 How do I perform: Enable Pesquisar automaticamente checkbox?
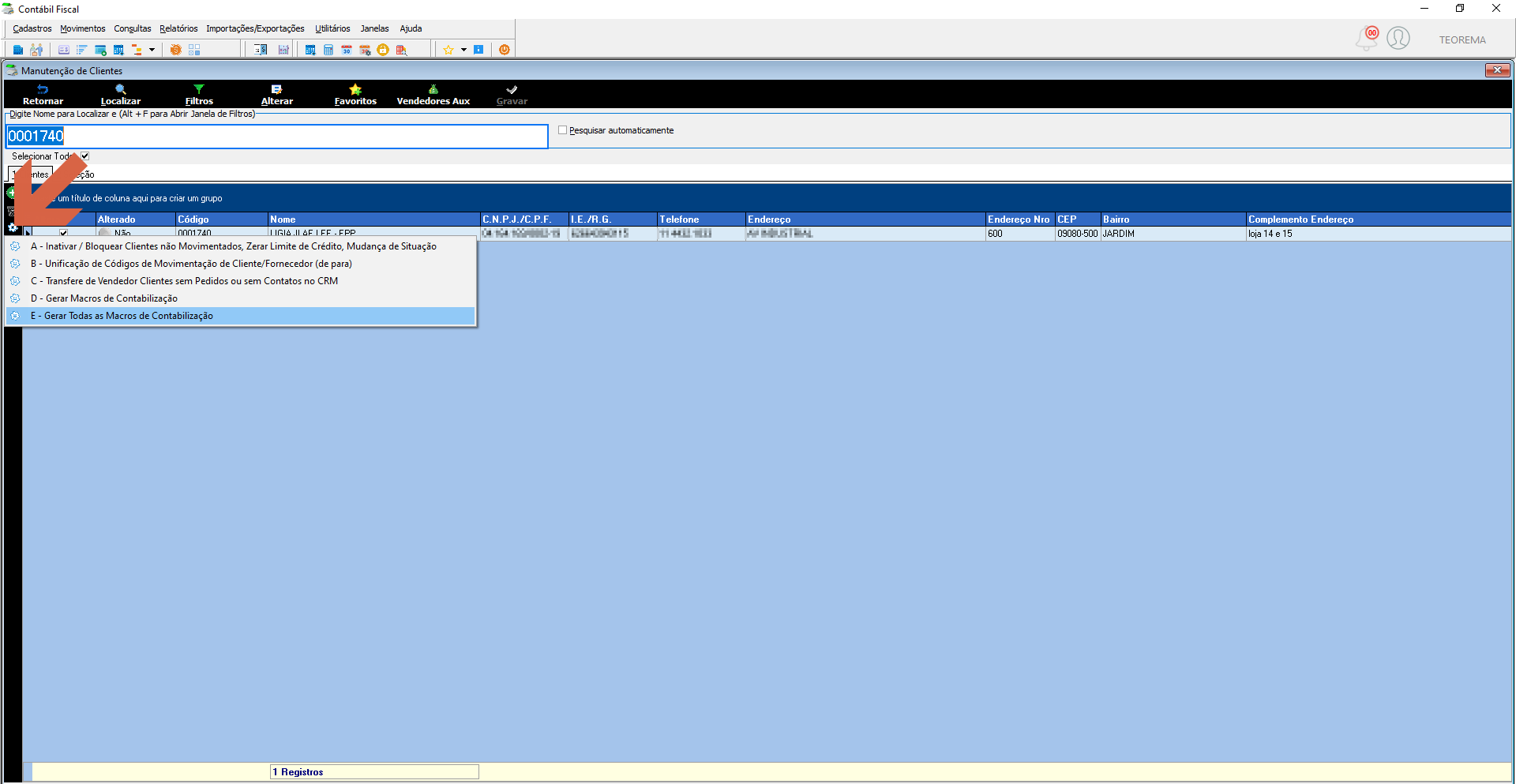click(x=562, y=130)
